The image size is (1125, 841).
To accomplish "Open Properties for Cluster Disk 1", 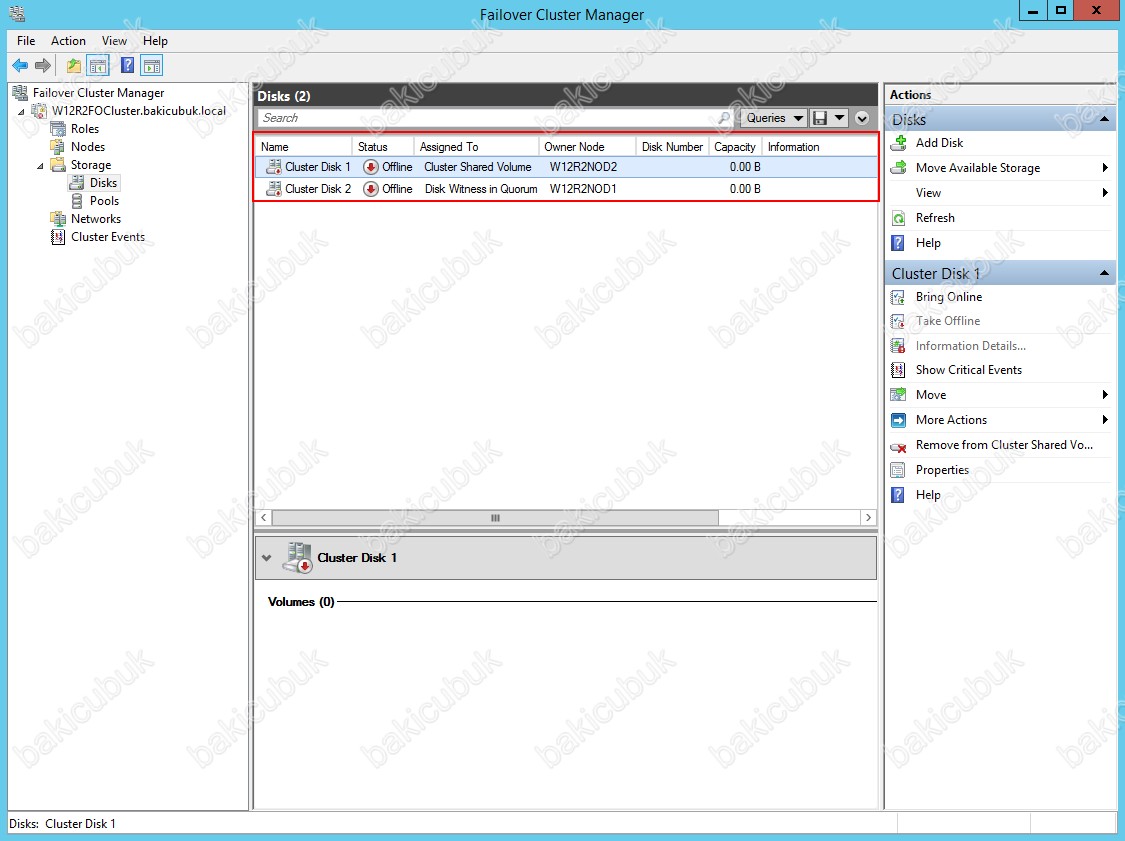I will point(942,470).
